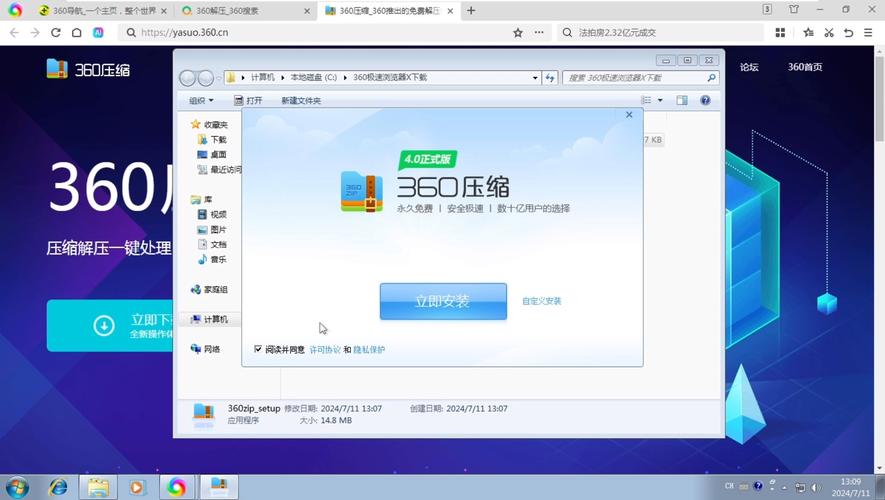Viewport: 885px width, 500px height.
Task: Close the 360压缩 browser tab
Action: click(450, 11)
